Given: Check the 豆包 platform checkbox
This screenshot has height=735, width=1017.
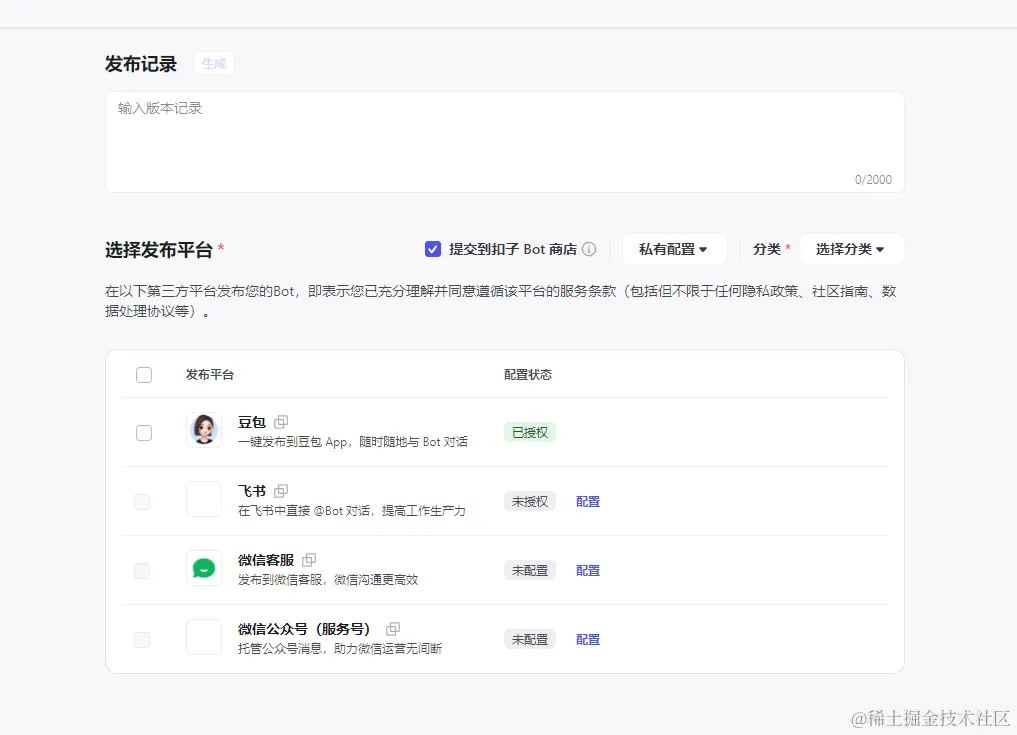Looking at the screenshot, I should (144, 433).
